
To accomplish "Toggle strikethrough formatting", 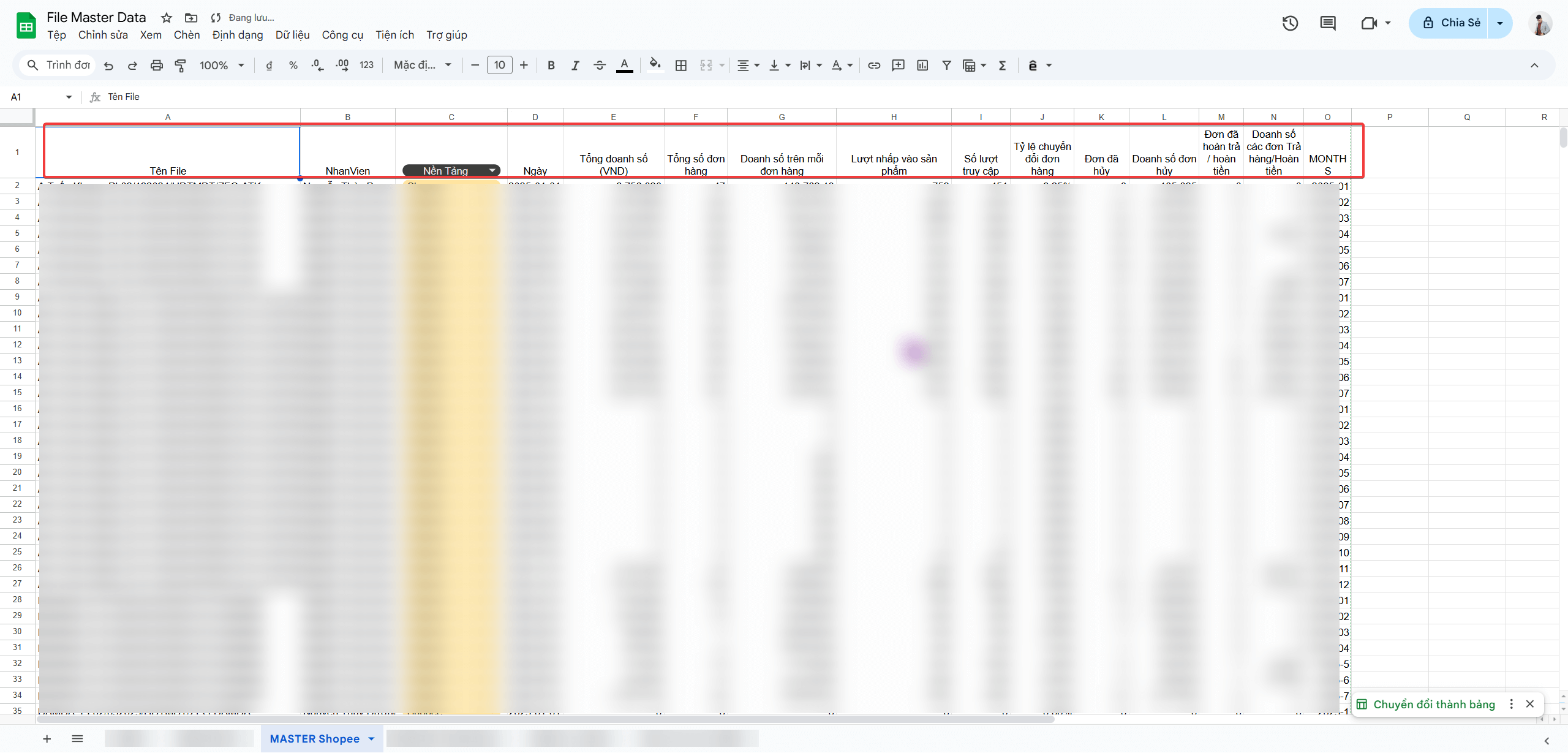I will 599,66.
